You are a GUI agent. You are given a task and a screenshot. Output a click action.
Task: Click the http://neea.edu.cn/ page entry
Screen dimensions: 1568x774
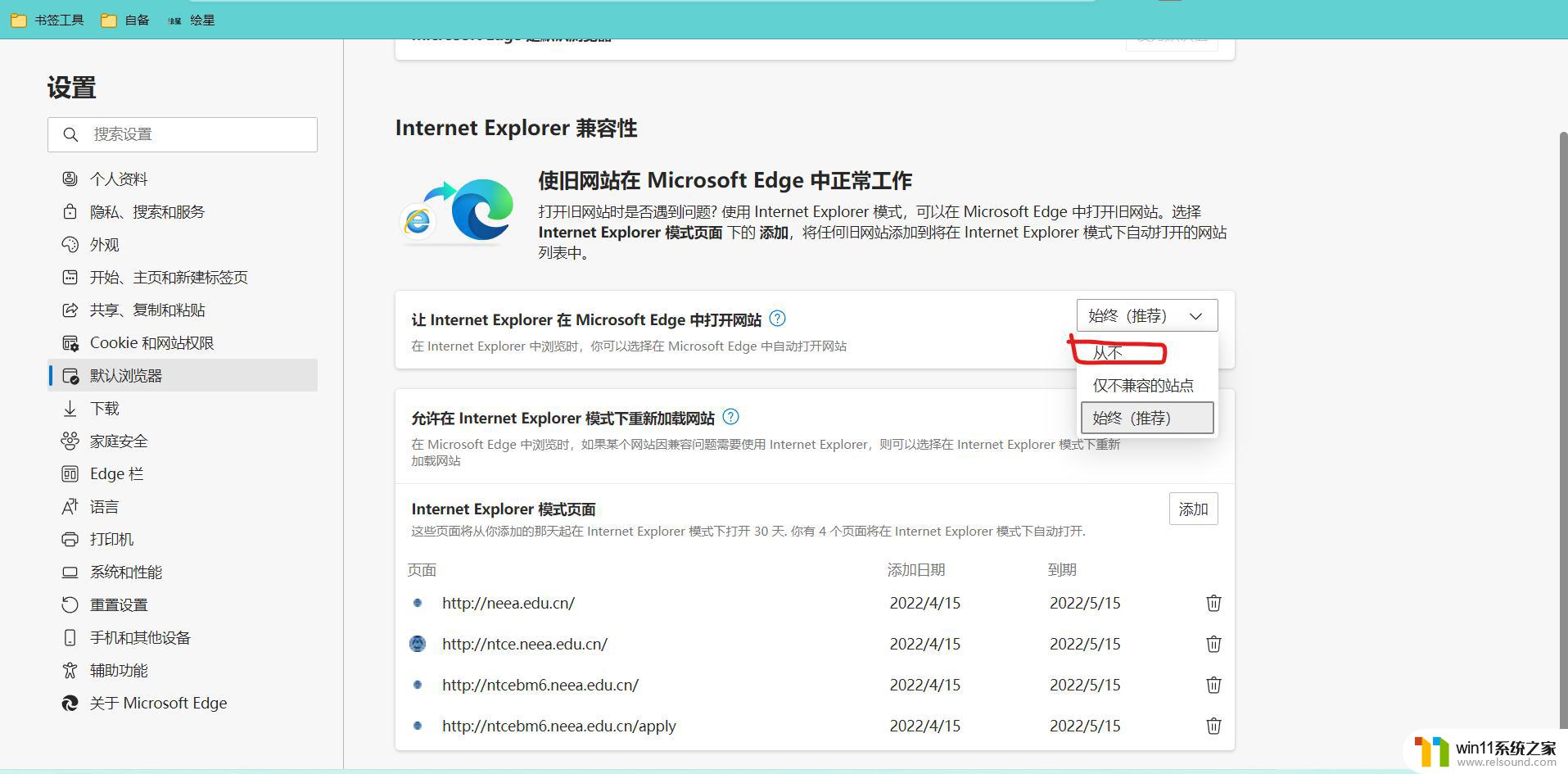508,603
